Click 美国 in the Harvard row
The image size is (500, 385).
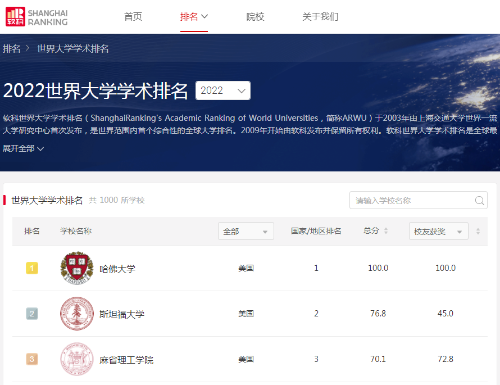[x=246, y=268]
